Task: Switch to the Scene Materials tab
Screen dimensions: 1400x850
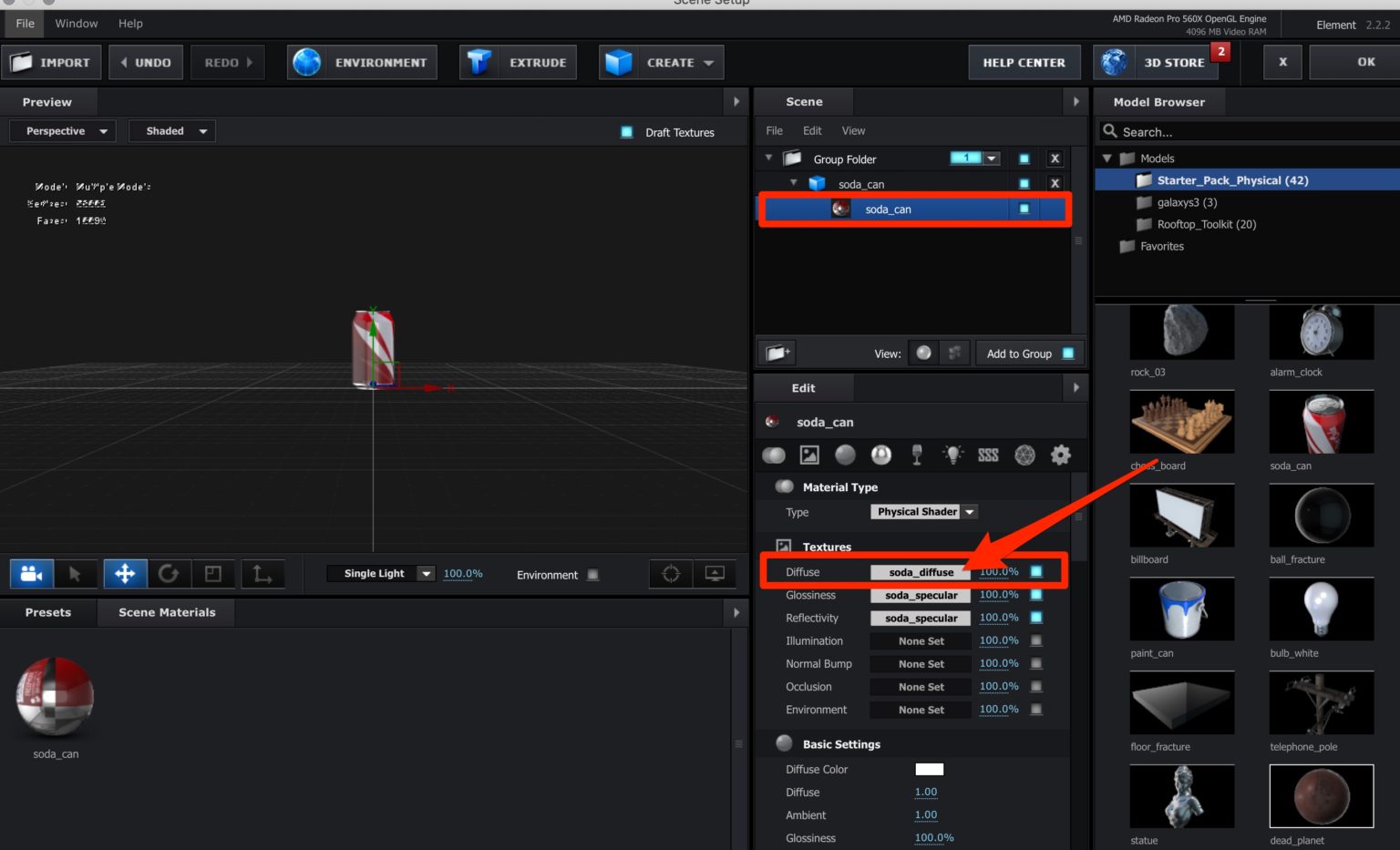Action: (166, 612)
